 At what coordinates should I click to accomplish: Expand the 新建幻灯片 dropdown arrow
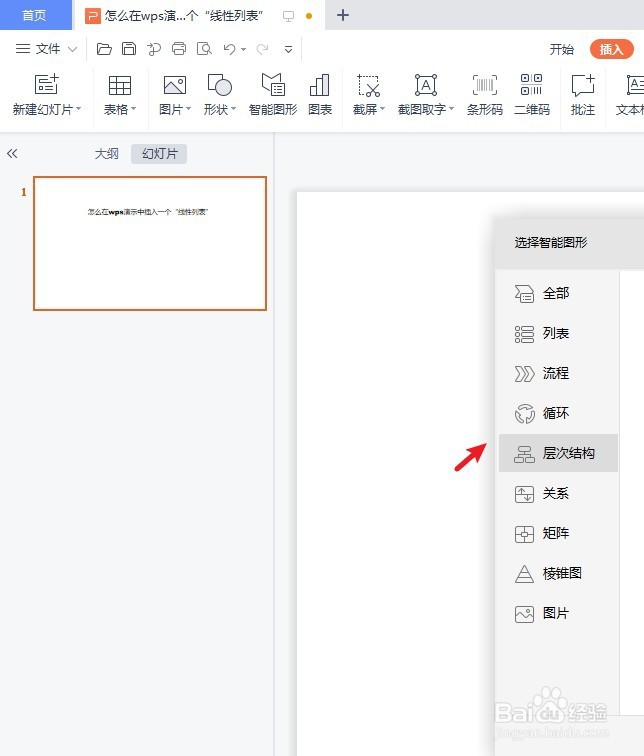(x=78, y=109)
